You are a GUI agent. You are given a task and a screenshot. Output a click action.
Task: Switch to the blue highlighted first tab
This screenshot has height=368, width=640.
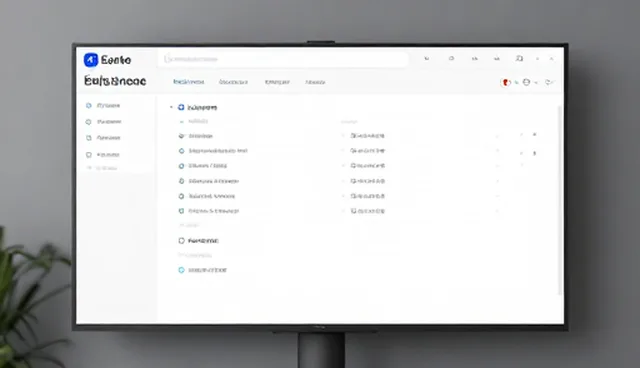click(189, 82)
